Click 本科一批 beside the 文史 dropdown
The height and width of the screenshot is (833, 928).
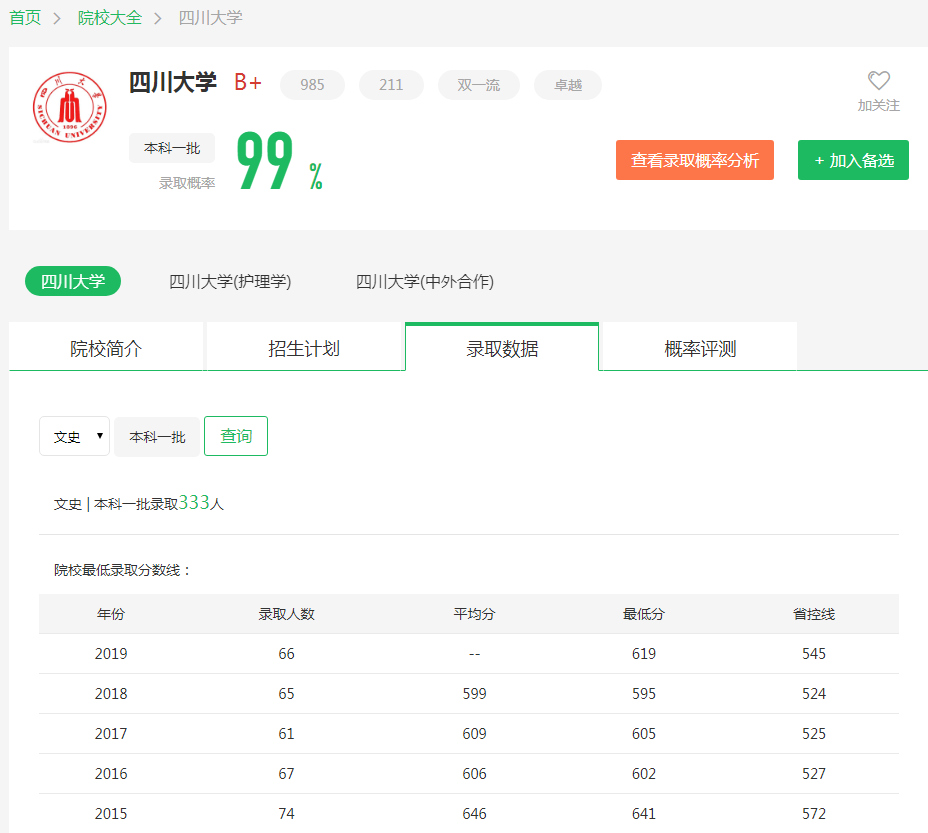tap(157, 437)
